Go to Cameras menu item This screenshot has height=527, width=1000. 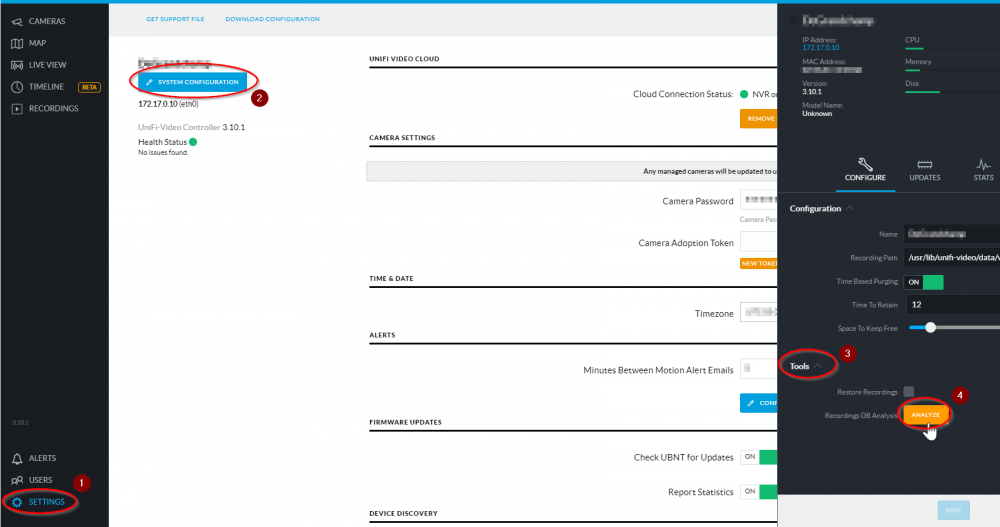click(x=47, y=22)
